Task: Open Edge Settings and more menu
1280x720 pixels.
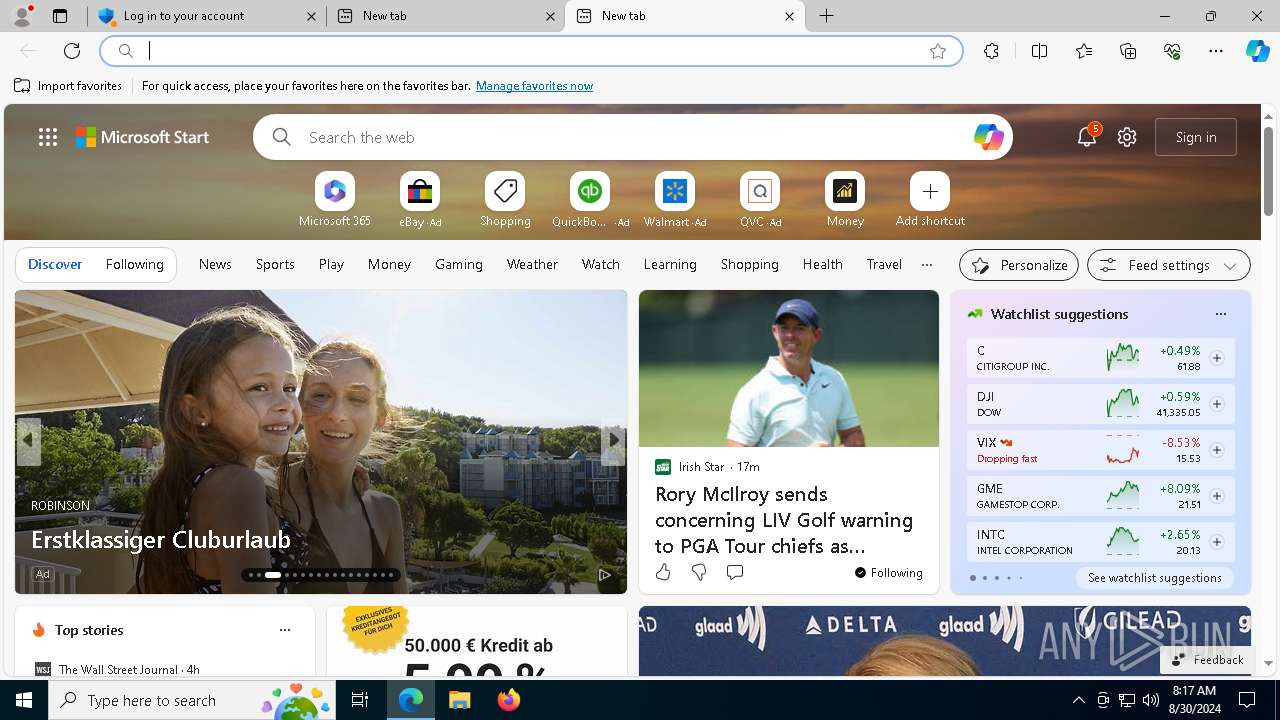Action: (1216, 51)
